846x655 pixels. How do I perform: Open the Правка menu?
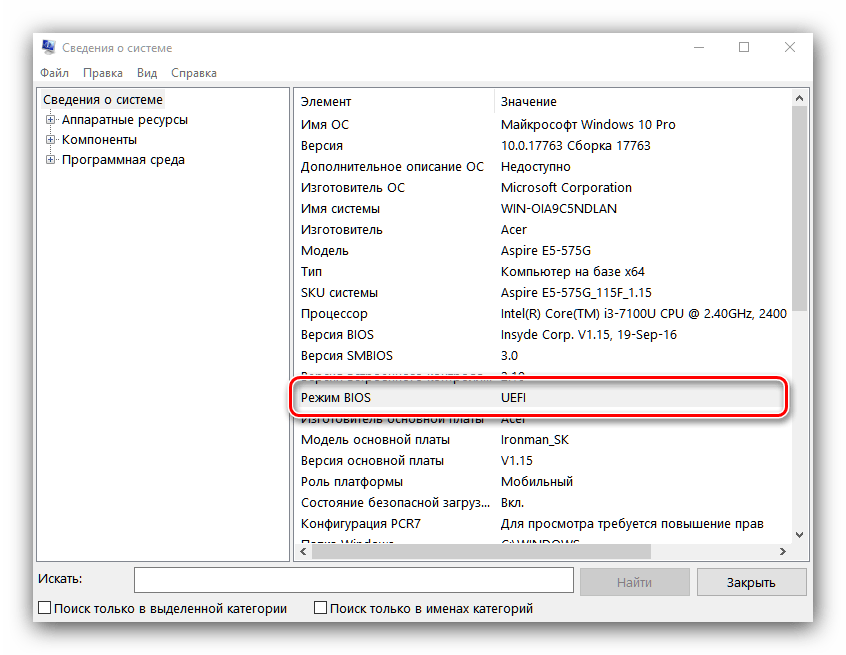tap(102, 72)
